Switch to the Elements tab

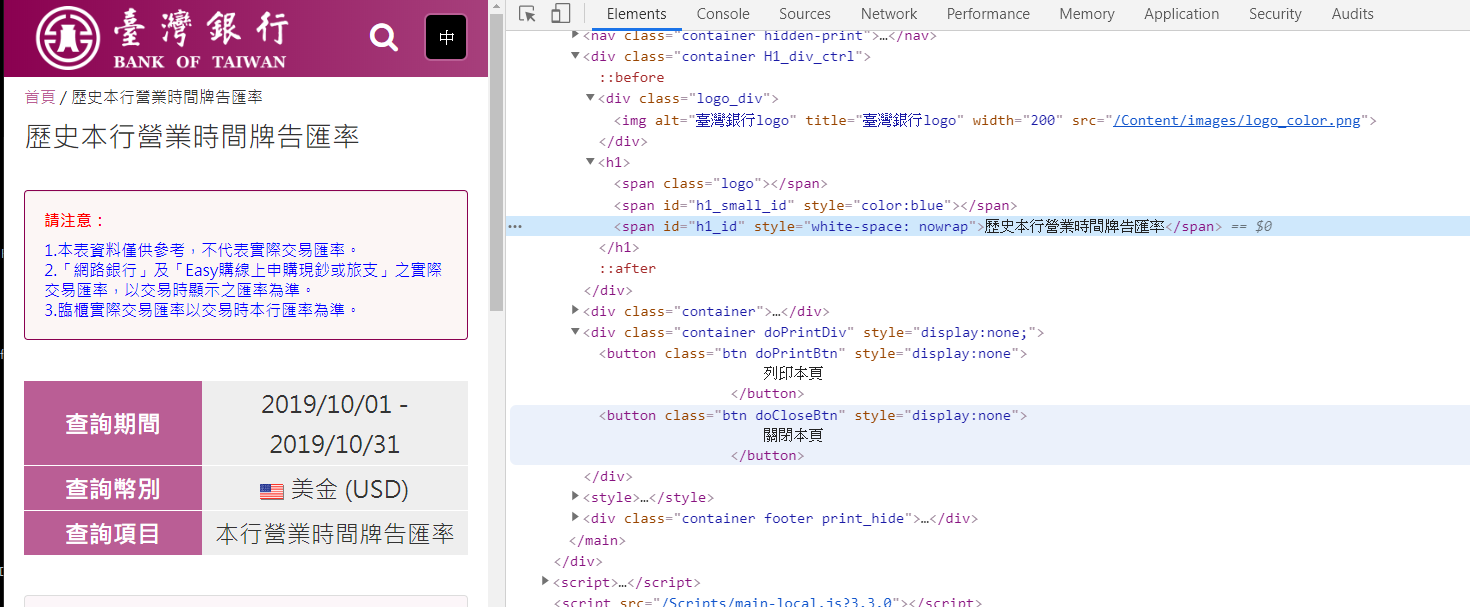637,14
